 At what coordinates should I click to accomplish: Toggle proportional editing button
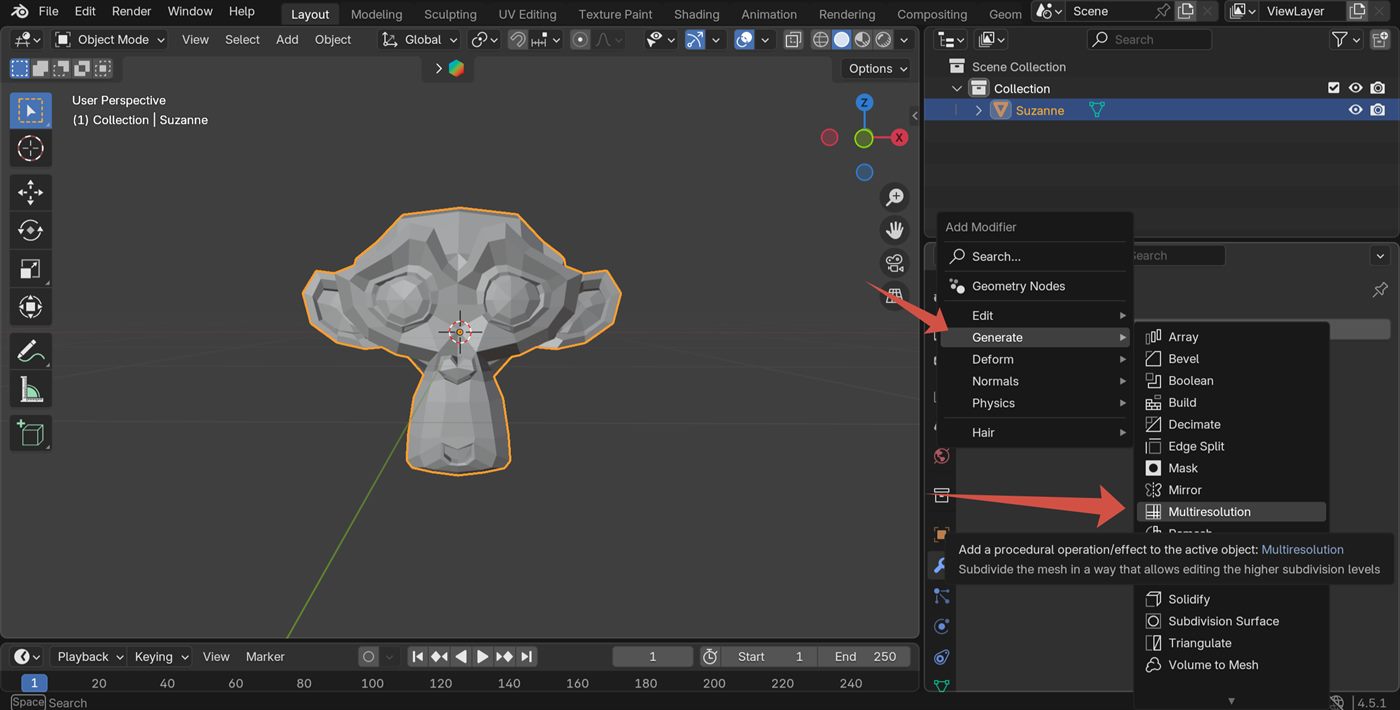pyautogui.click(x=580, y=39)
